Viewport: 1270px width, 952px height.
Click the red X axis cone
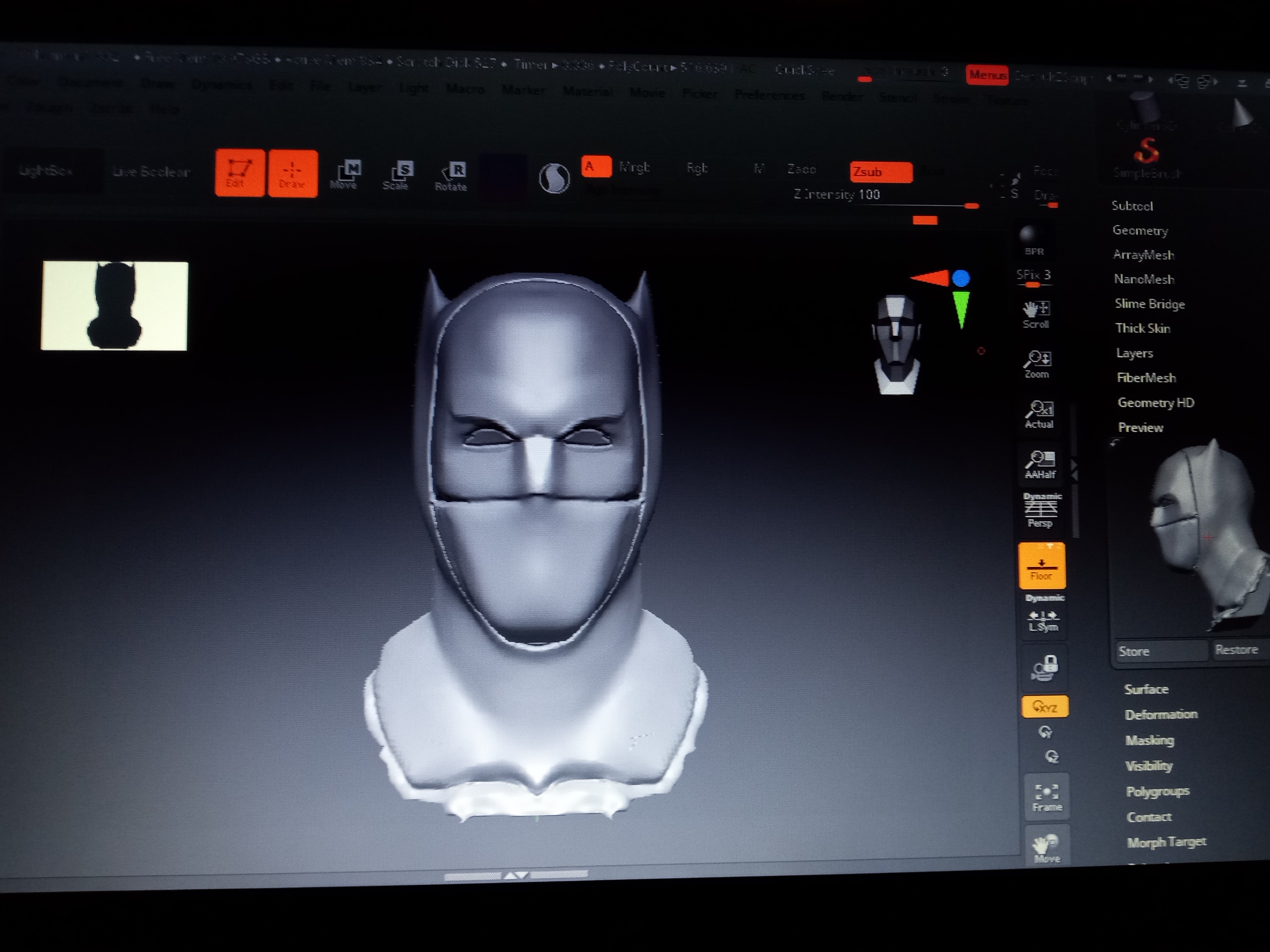click(x=930, y=278)
